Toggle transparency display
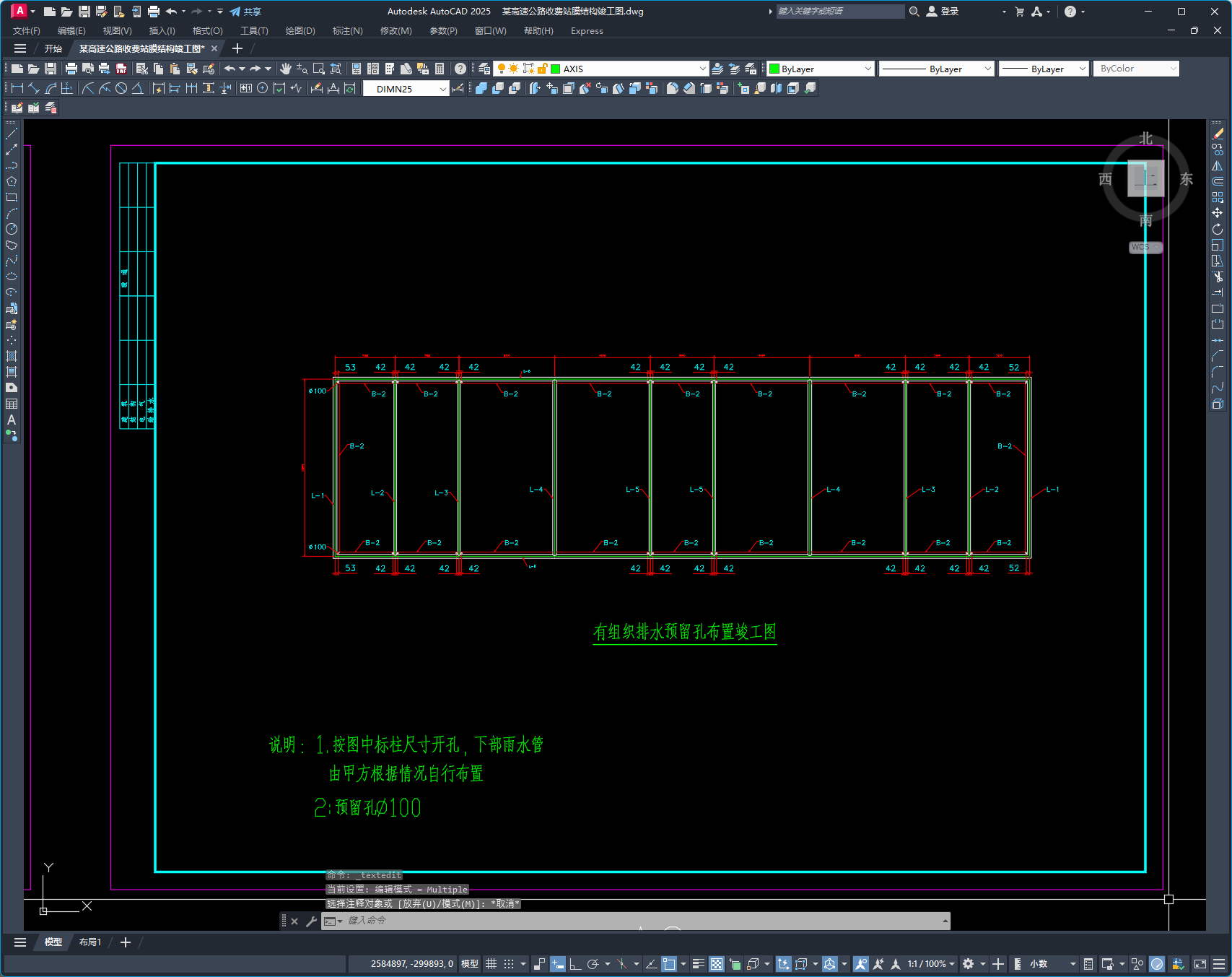Screen dimensions: 1232x977 [x=717, y=964]
